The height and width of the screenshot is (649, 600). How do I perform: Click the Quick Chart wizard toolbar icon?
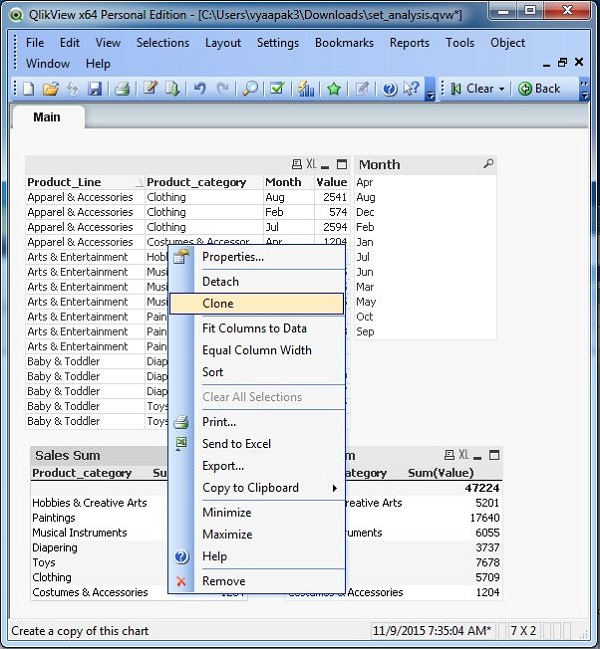306,89
